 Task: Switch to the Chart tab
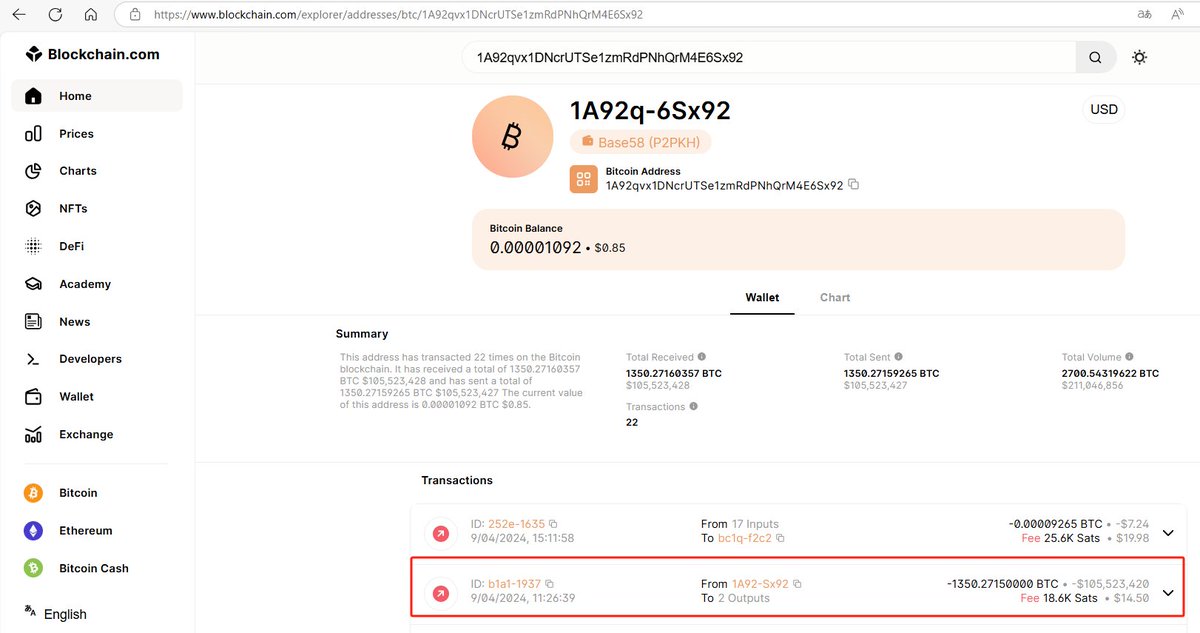(x=835, y=297)
